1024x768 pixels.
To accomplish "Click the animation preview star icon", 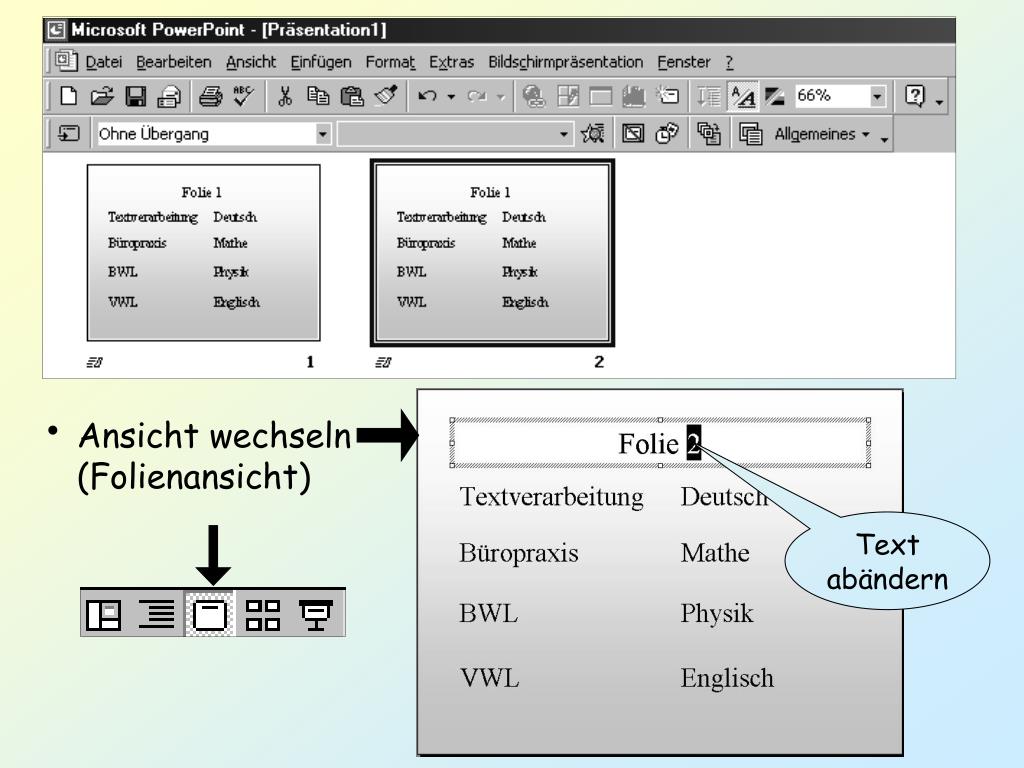I will click(592, 134).
